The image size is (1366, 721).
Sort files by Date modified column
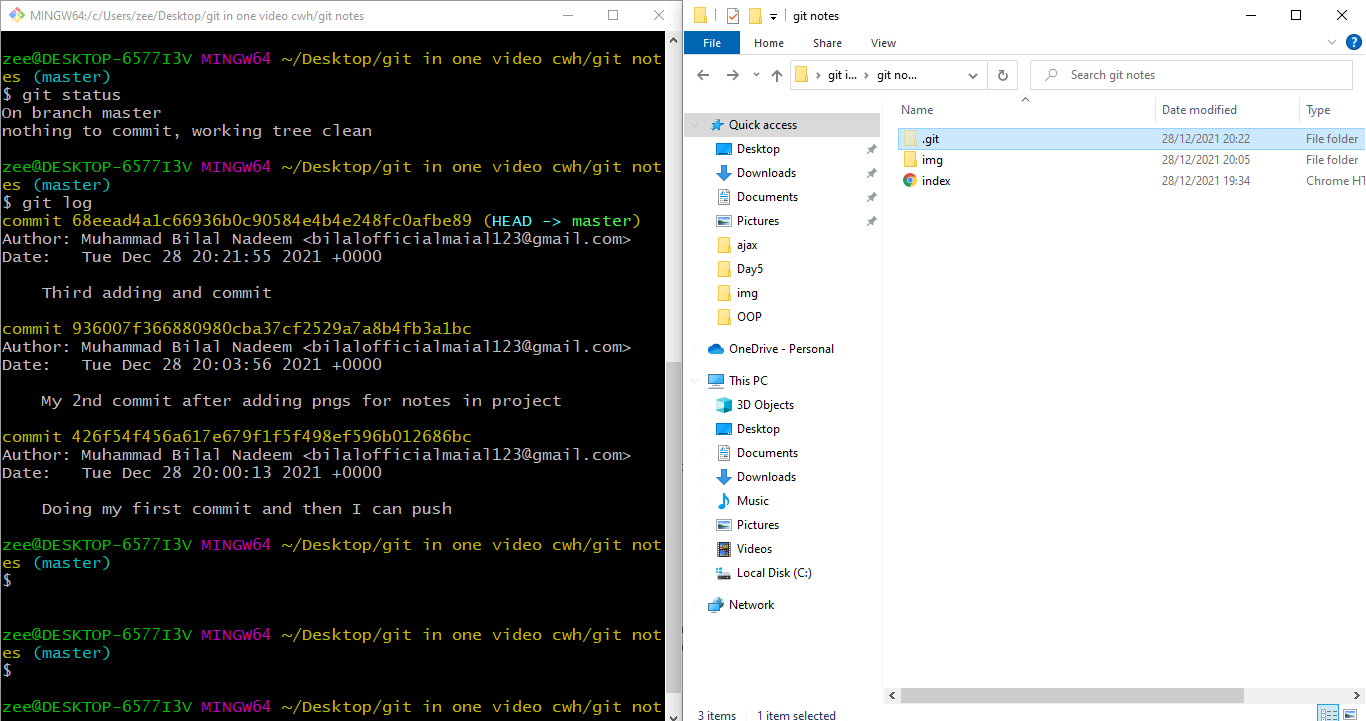[1228, 110]
